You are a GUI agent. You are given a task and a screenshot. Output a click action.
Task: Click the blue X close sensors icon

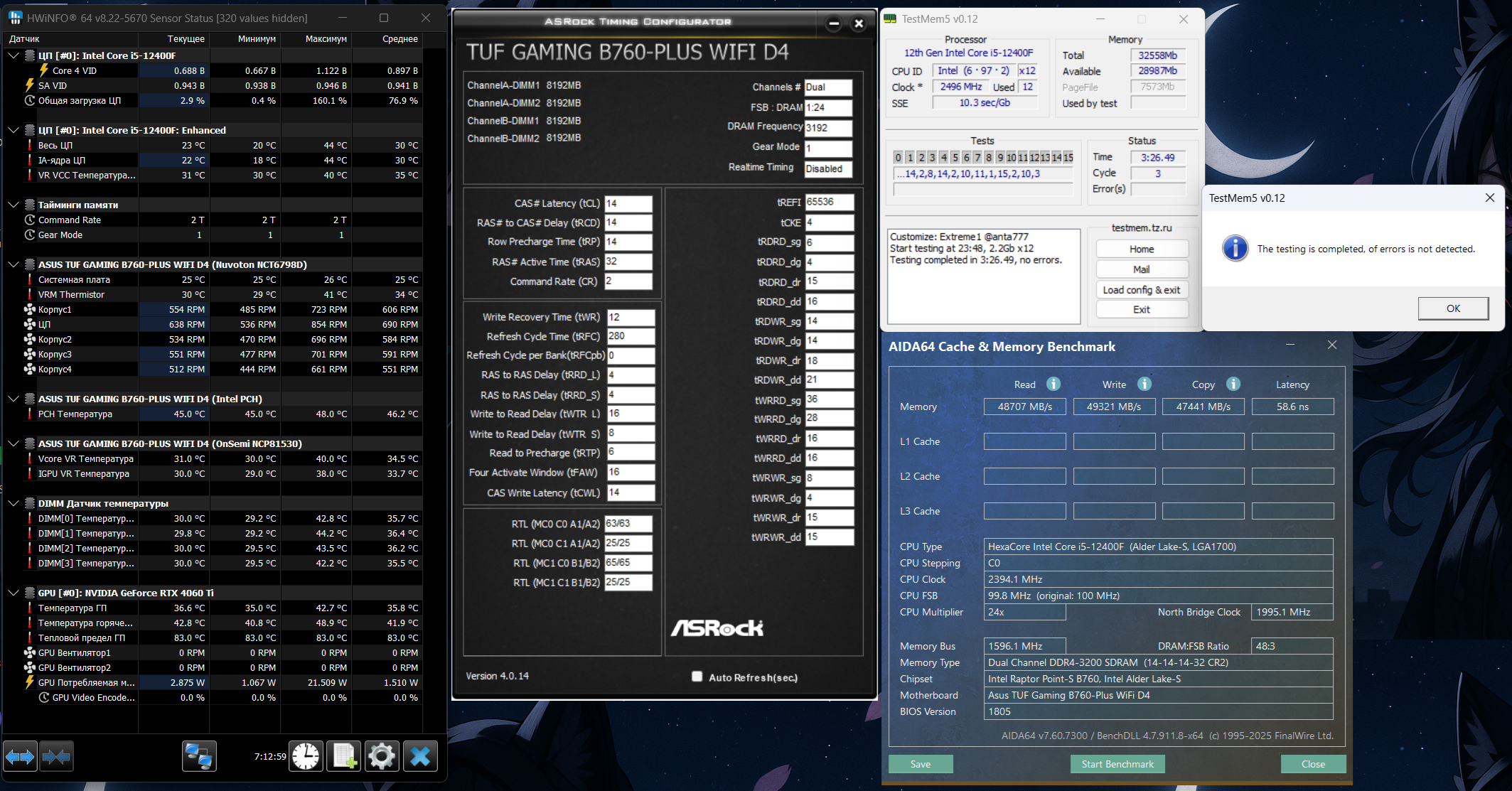(x=420, y=757)
